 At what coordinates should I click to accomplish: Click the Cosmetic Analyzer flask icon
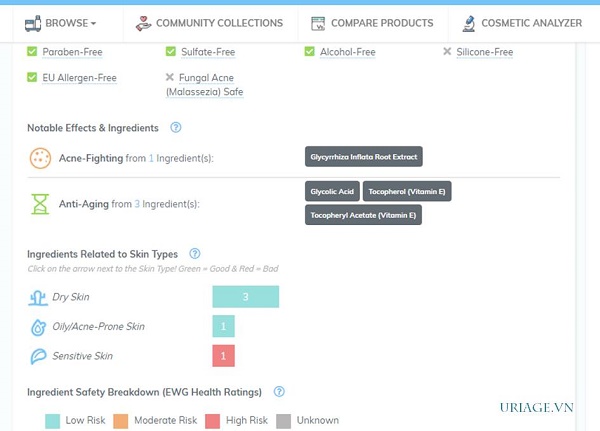(469, 22)
